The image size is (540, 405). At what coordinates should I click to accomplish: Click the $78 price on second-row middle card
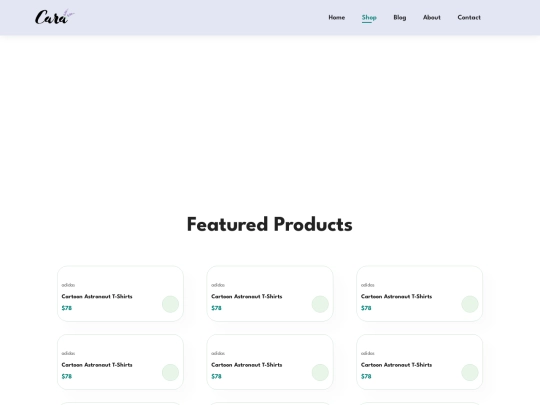[216, 376]
